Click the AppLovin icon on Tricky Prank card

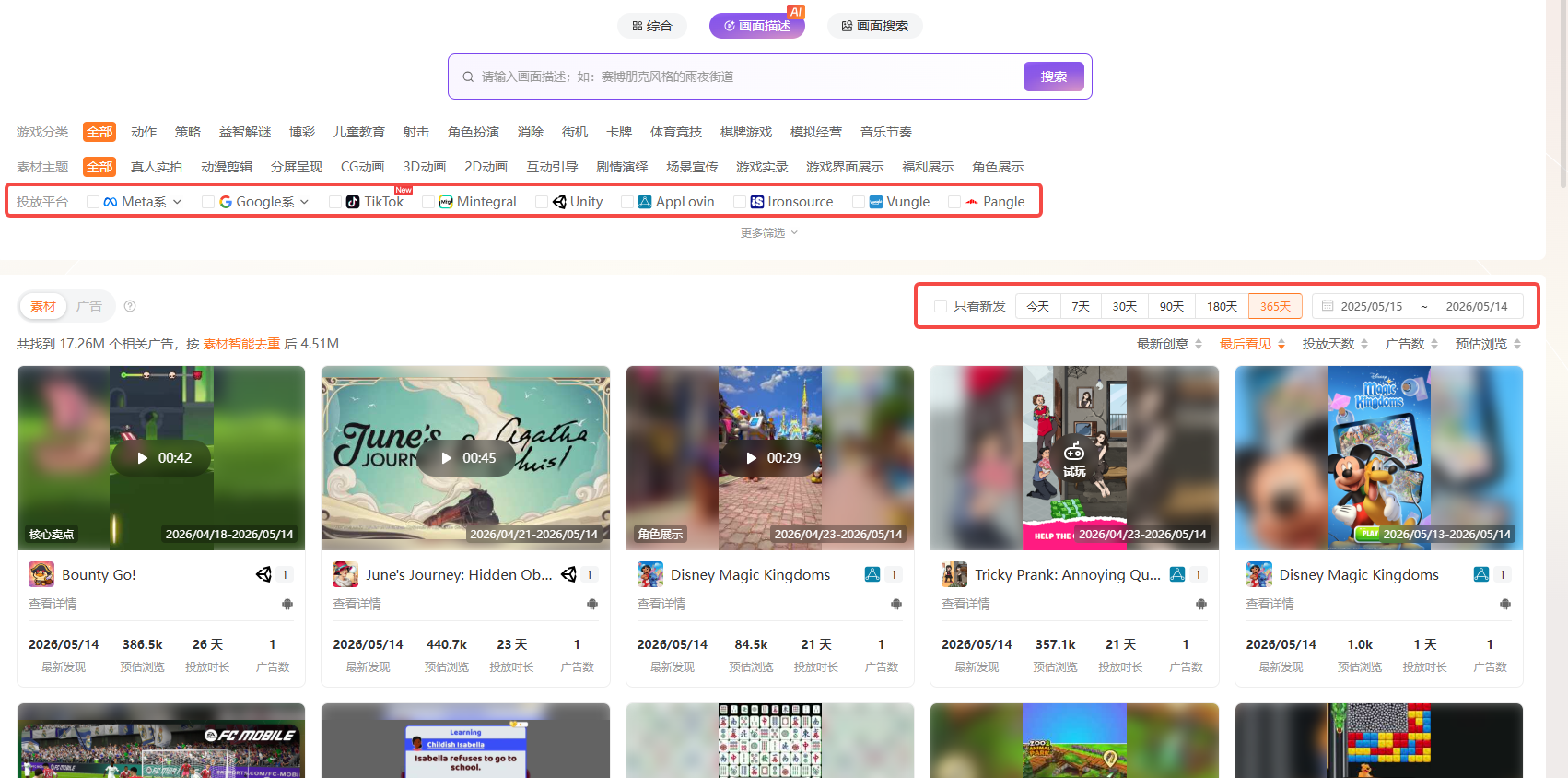1177,574
